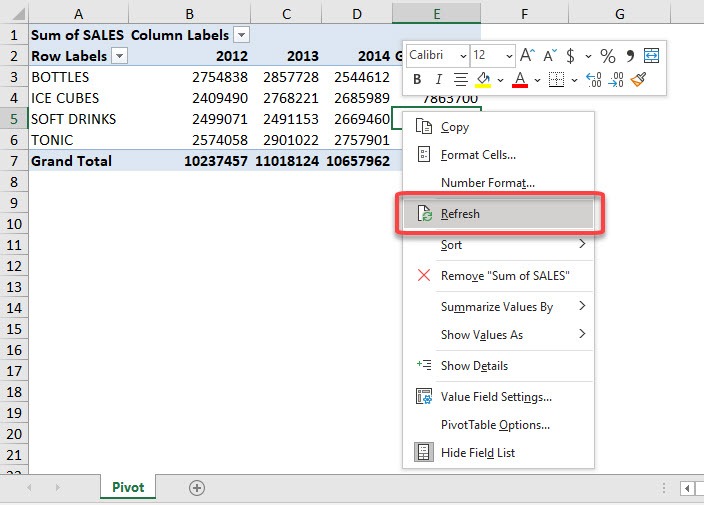Expand Summarize Values By submenu

(498, 307)
